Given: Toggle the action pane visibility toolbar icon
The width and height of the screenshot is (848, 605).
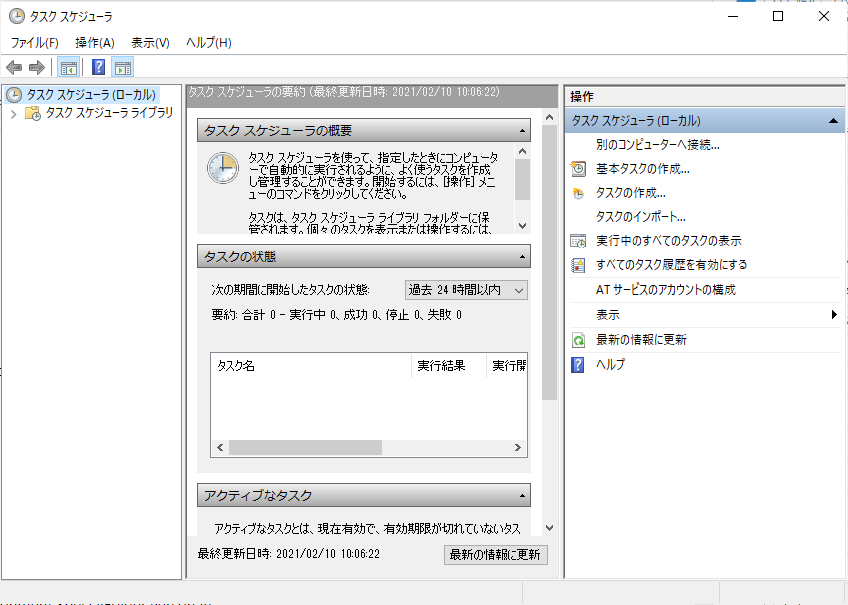Looking at the screenshot, I should 122,67.
